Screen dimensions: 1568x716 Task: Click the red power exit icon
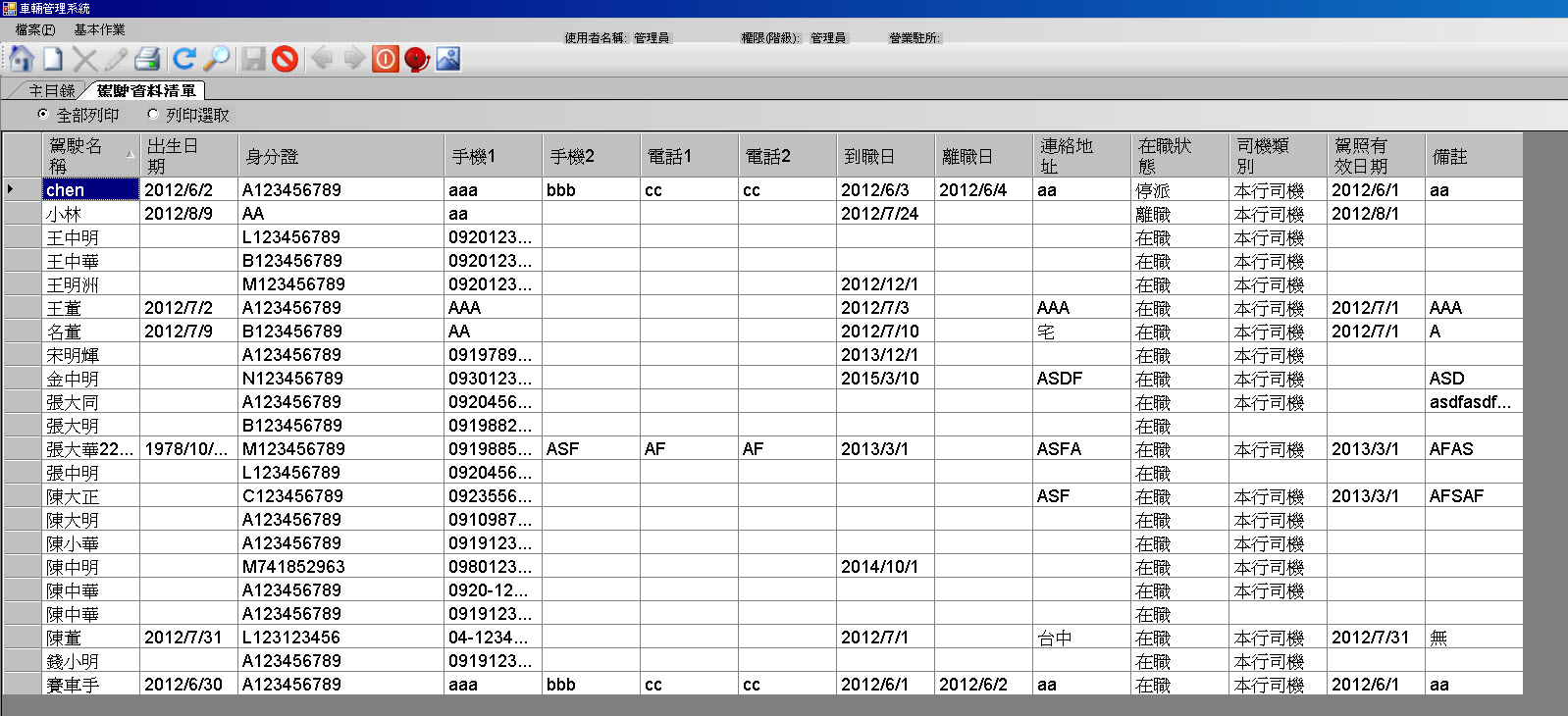click(386, 59)
